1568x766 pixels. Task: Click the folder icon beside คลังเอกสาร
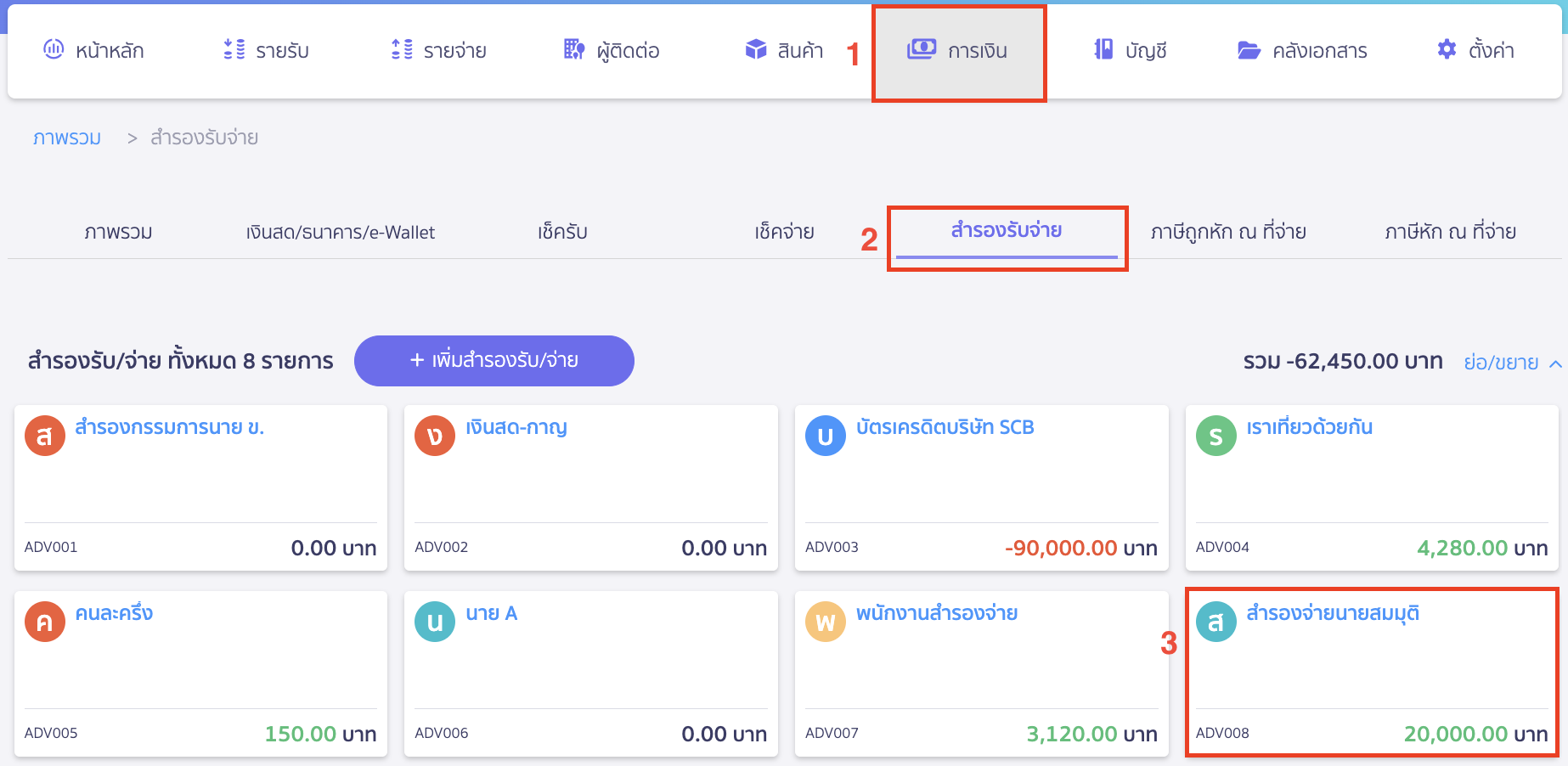(x=1249, y=50)
